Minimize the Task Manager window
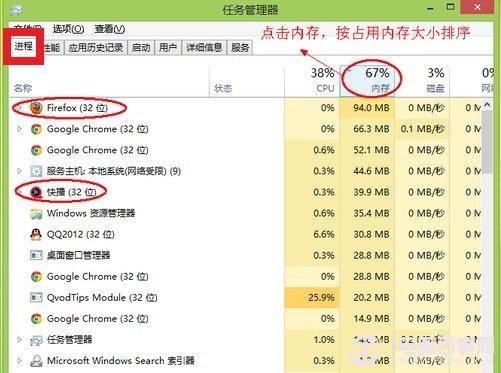This screenshot has width=501, height=373. click(430, 7)
